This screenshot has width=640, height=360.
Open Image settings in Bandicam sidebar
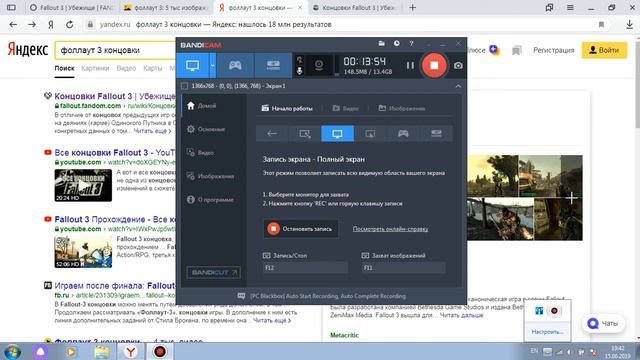point(210,176)
